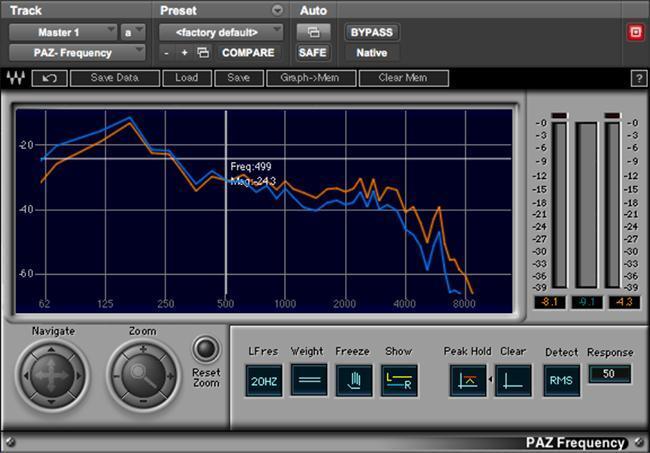Toggle the BYPASS button
The width and height of the screenshot is (650, 453).
[x=370, y=32]
